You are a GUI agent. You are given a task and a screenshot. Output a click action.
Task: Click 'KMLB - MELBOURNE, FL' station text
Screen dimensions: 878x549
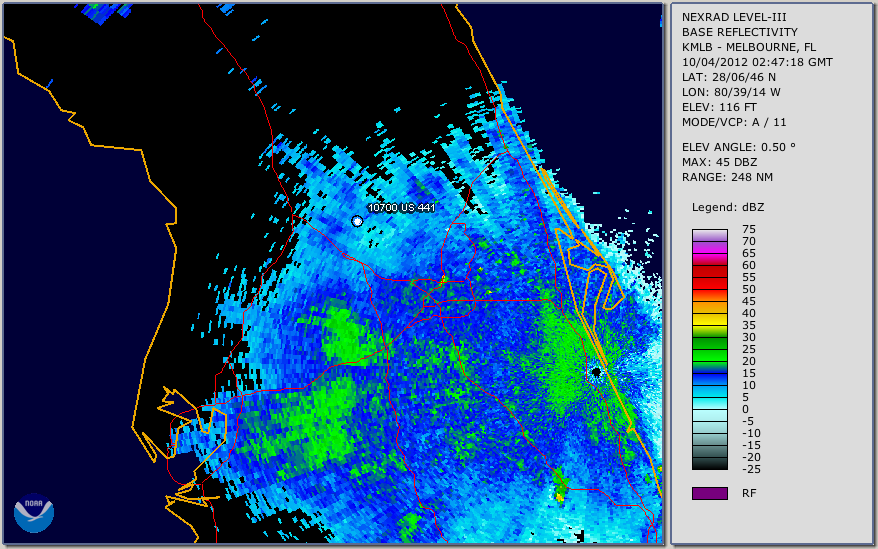[x=748, y=47]
